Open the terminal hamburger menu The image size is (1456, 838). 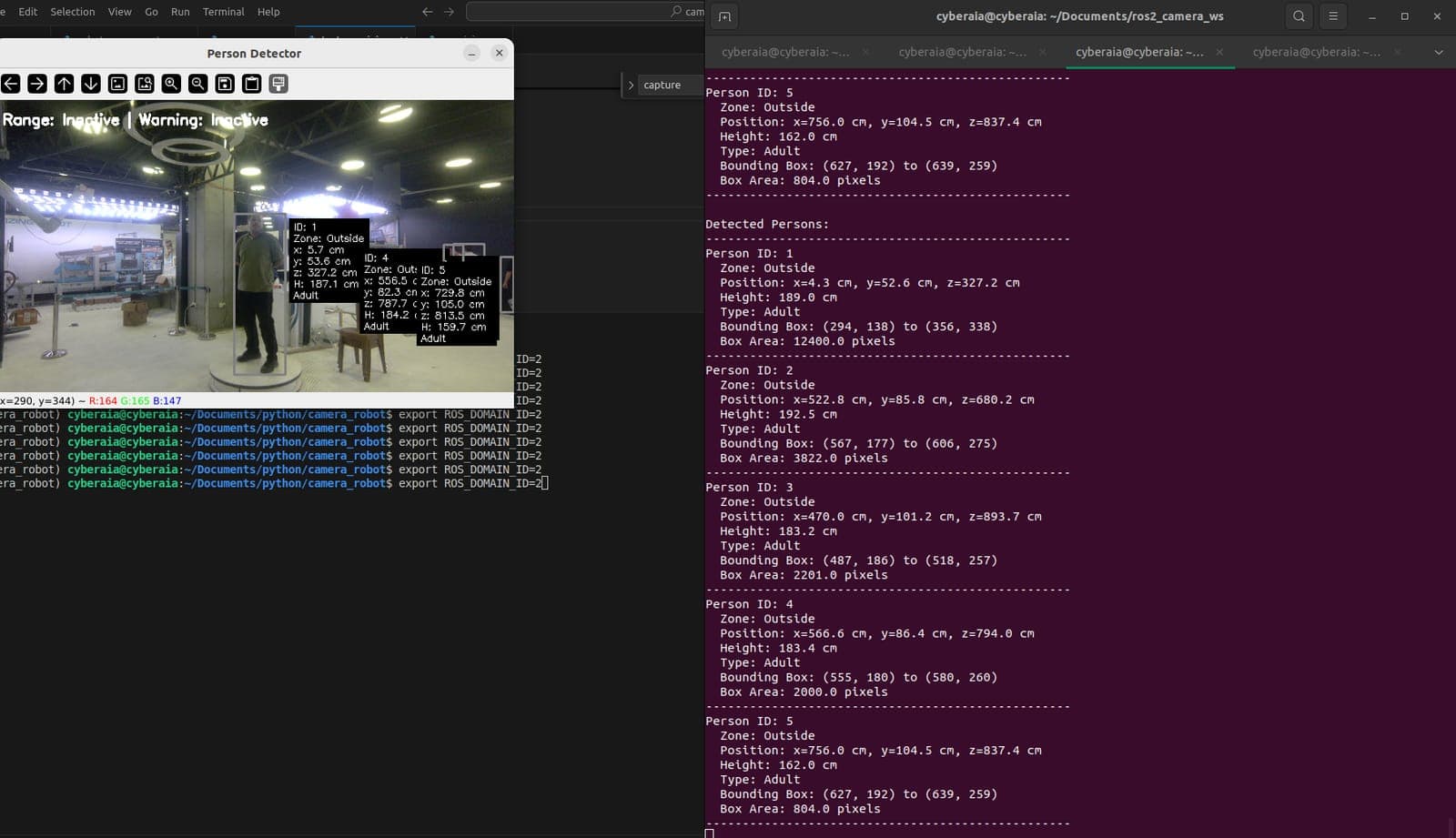coord(1333,16)
